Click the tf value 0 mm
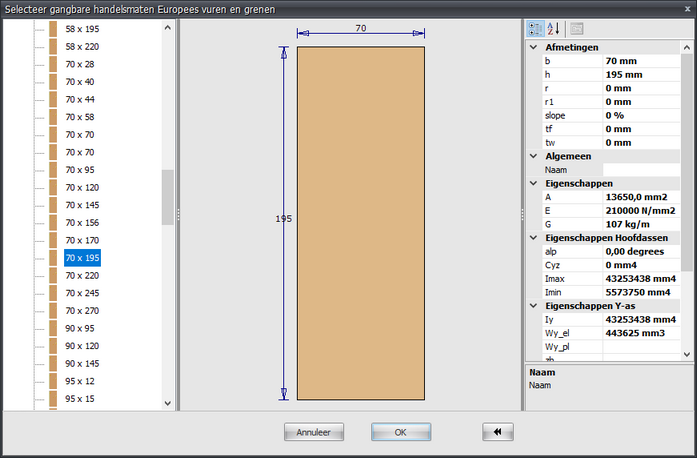The image size is (697, 458). (641, 129)
